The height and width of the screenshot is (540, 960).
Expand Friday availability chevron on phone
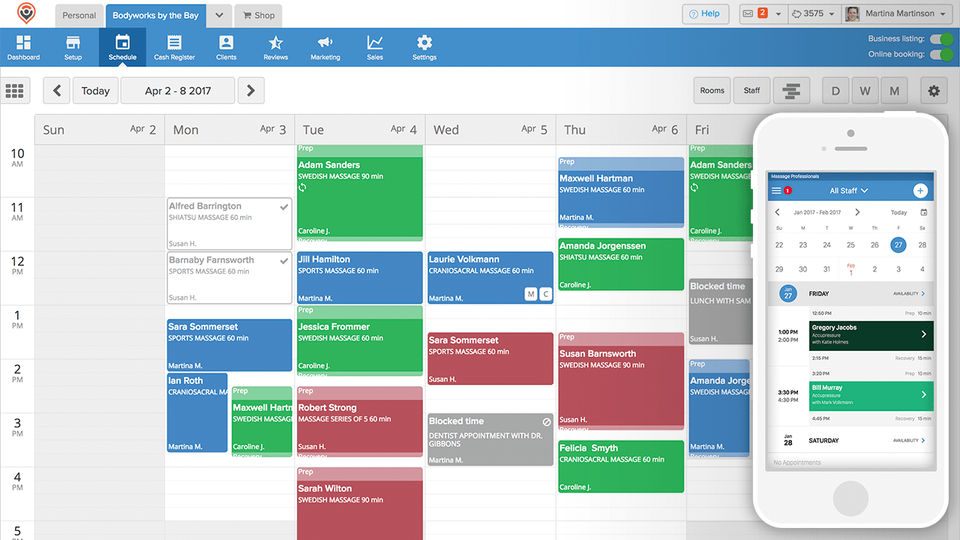tap(923, 294)
